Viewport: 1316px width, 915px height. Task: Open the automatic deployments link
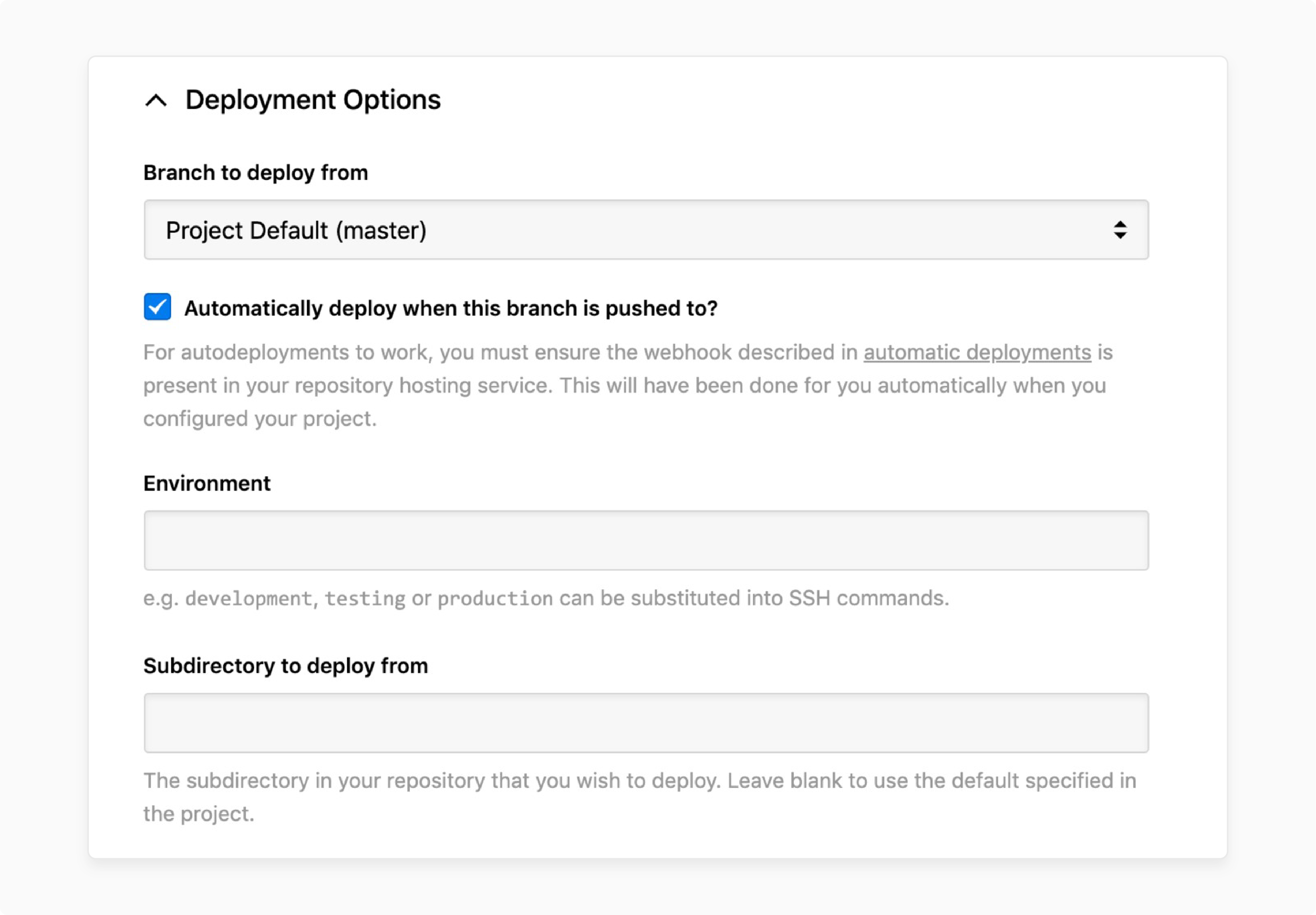(x=977, y=352)
